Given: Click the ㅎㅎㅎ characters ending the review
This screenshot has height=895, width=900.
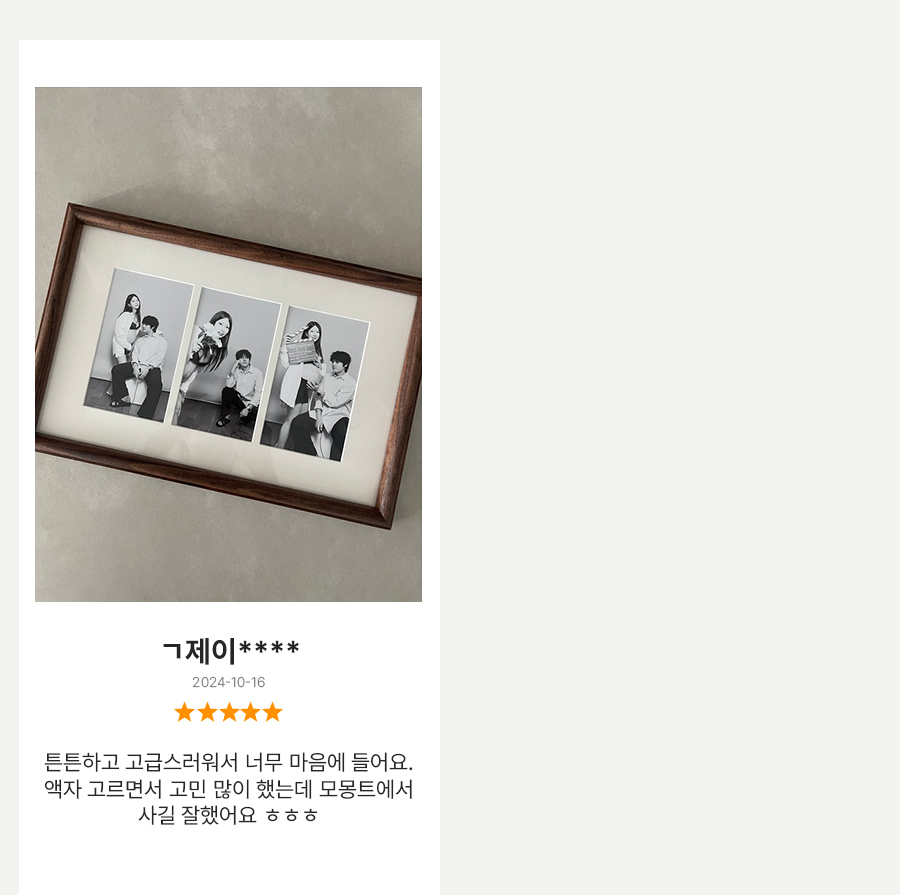Looking at the screenshot, I should pyautogui.click(x=292, y=816).
